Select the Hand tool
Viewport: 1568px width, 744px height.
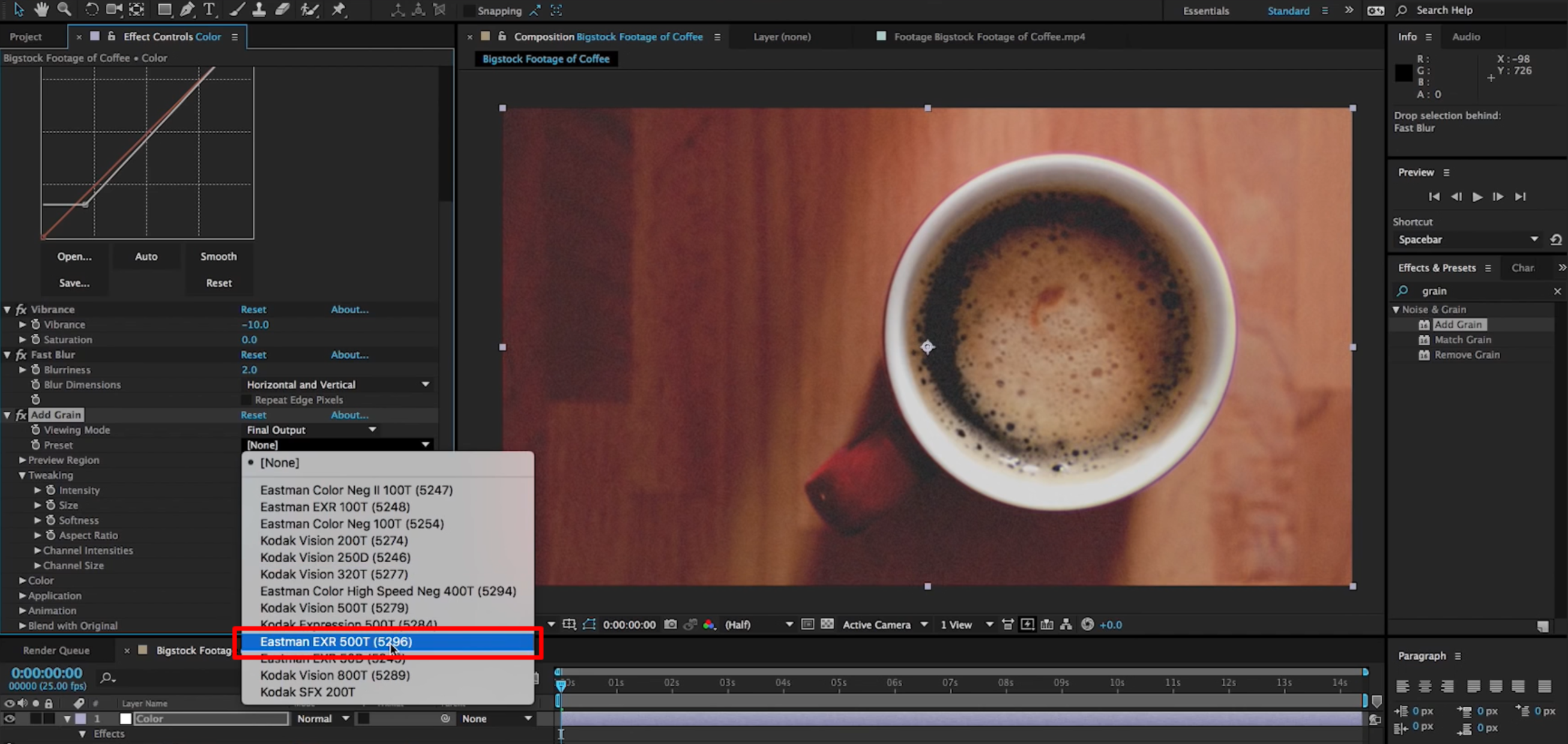click(41, 10)
